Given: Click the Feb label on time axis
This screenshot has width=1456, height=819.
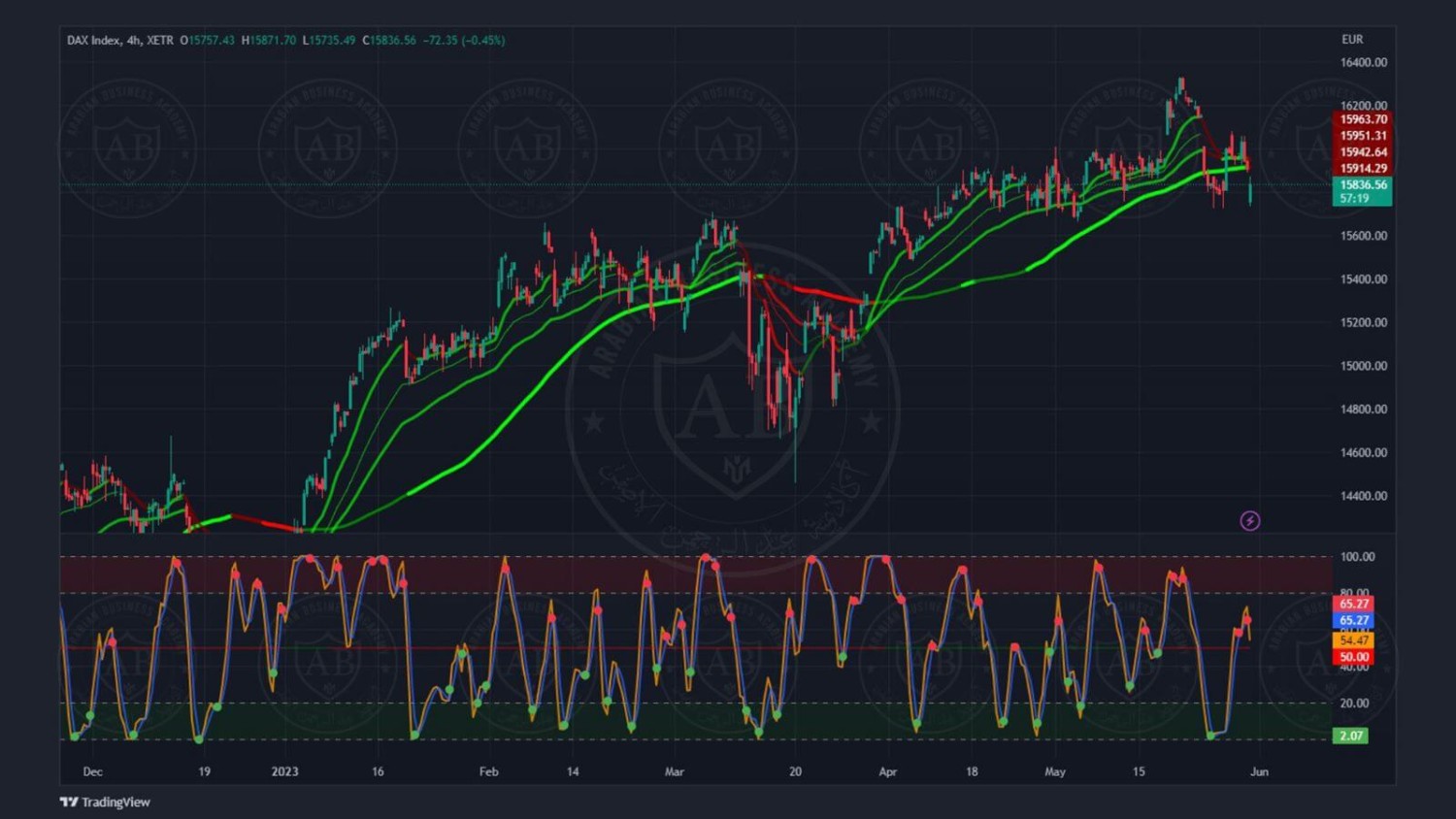Looking at the screenshot, I should click(x=488, y=772).
